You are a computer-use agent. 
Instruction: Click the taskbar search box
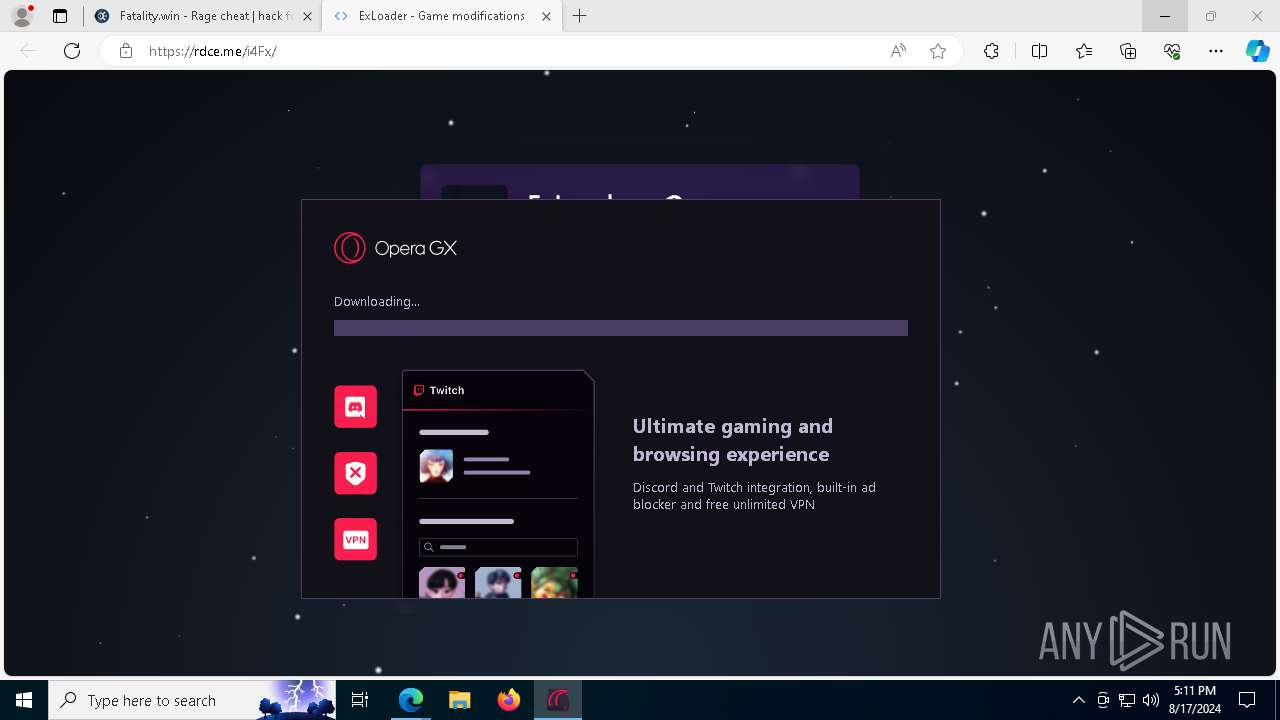tap(192, 700)
